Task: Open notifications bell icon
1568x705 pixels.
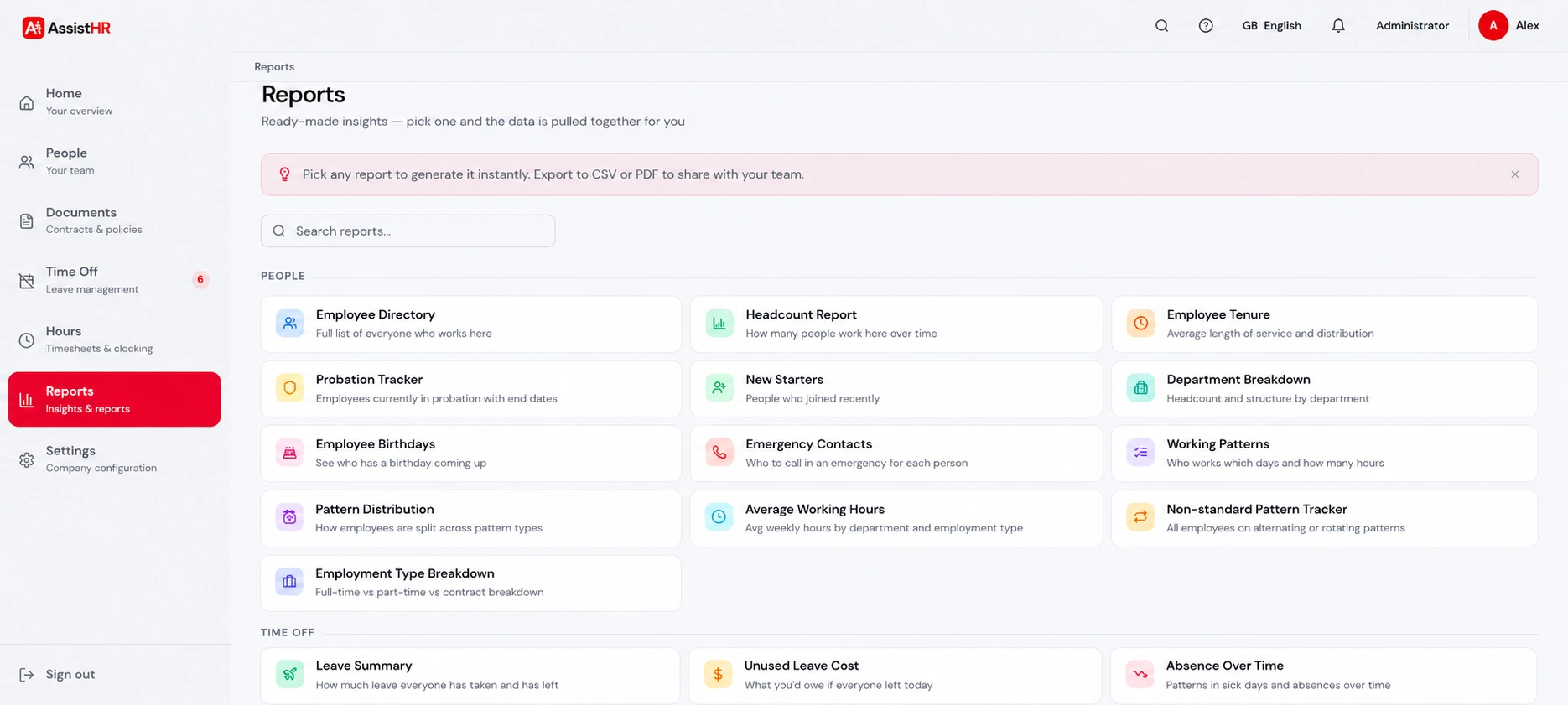Action: (1338, 26)
